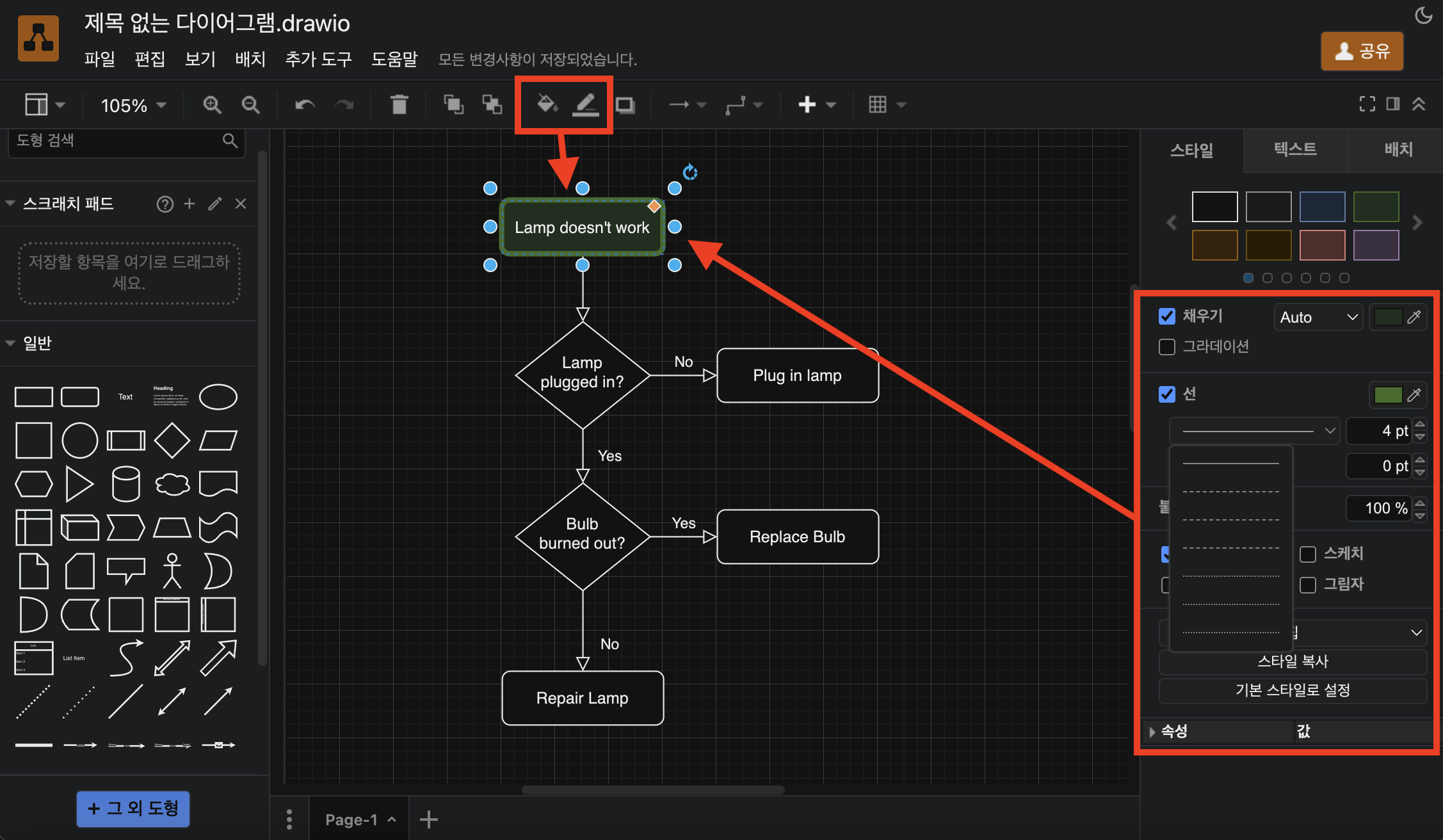
Task: Click the 공유 share button
Action: coord(1362,51)
